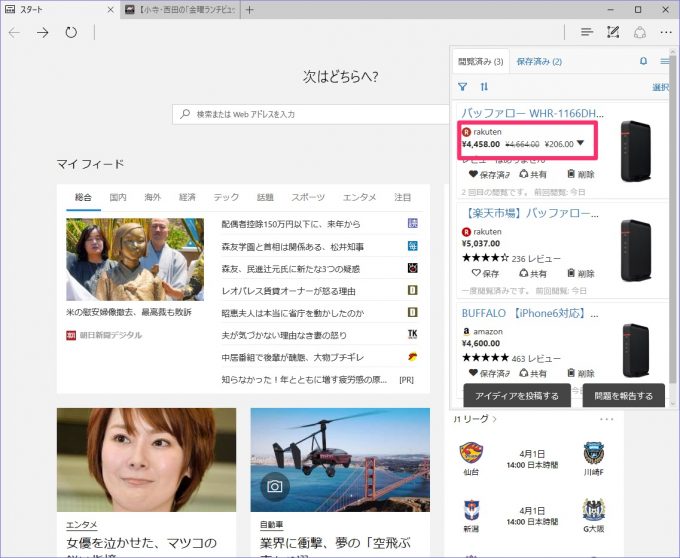Click the WHR-1166DH router thumbnail
Image resolution: width=680 pixels, height=558 pixels.
635,151
